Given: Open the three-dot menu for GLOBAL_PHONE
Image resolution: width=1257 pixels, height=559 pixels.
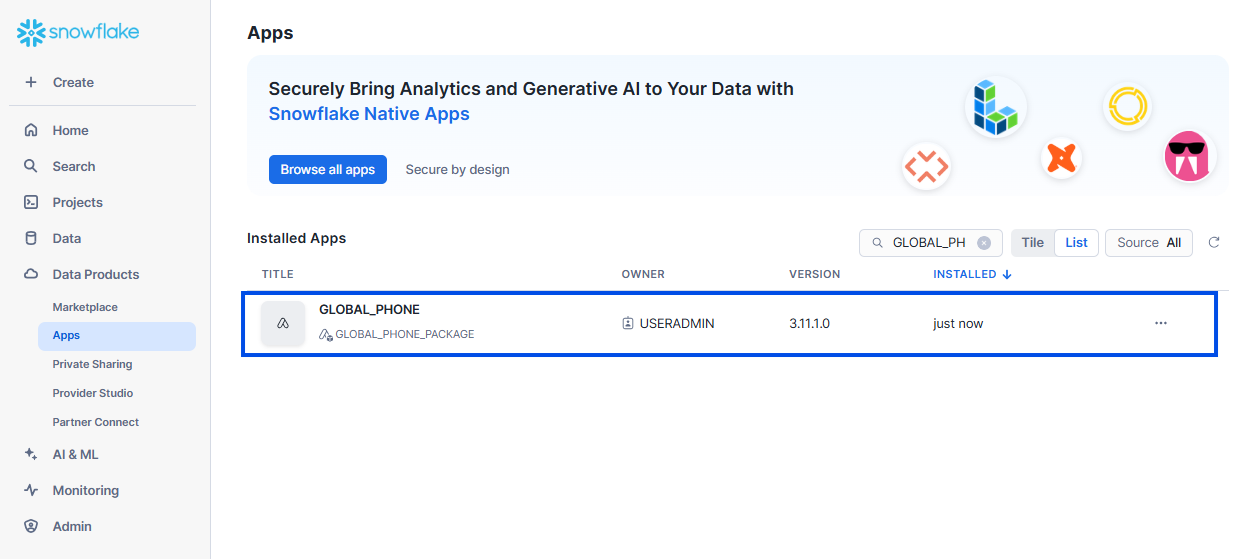Looking at the screenshot, I should coord(1161,323).
